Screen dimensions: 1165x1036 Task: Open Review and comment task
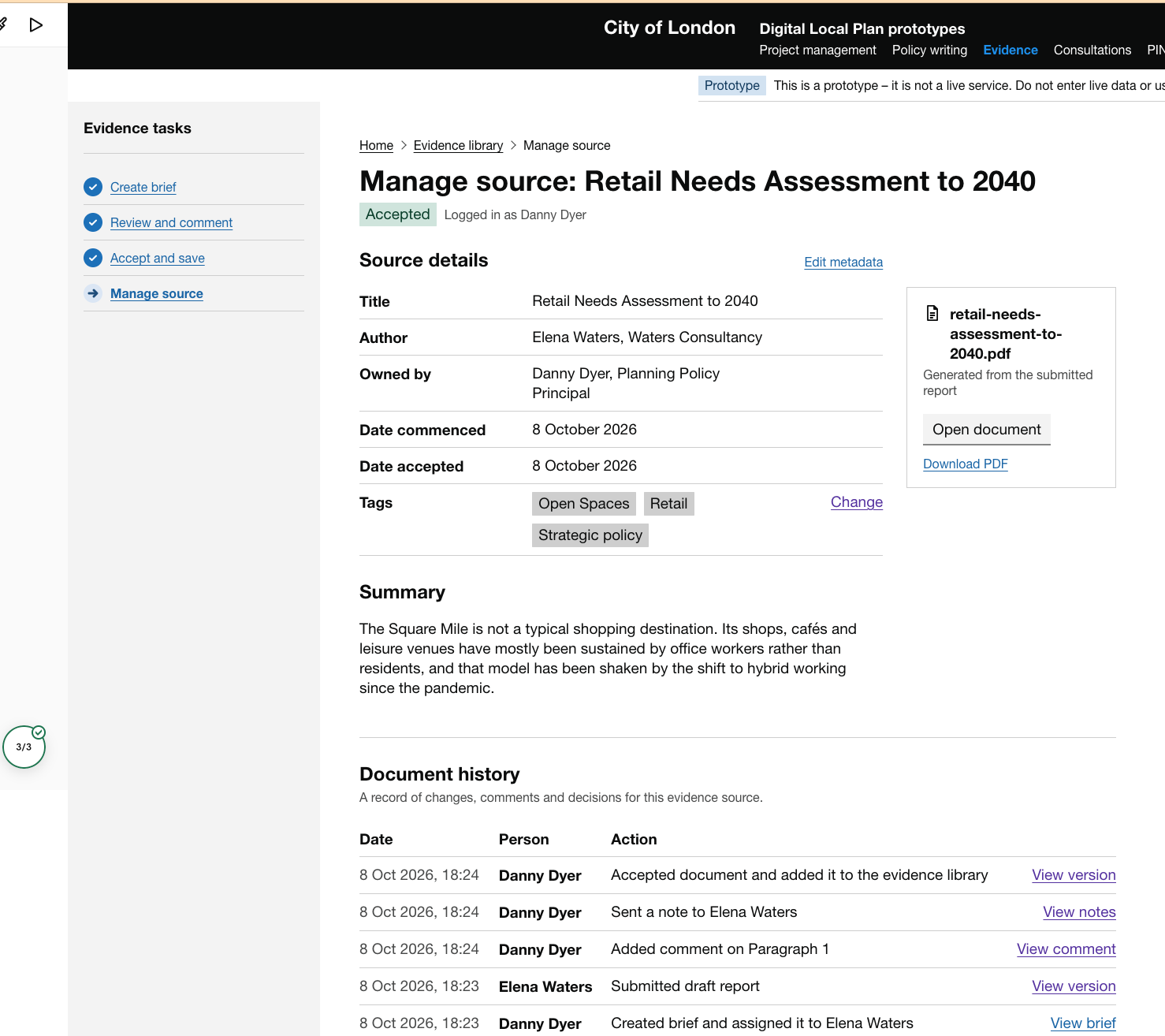coord(171,222)
